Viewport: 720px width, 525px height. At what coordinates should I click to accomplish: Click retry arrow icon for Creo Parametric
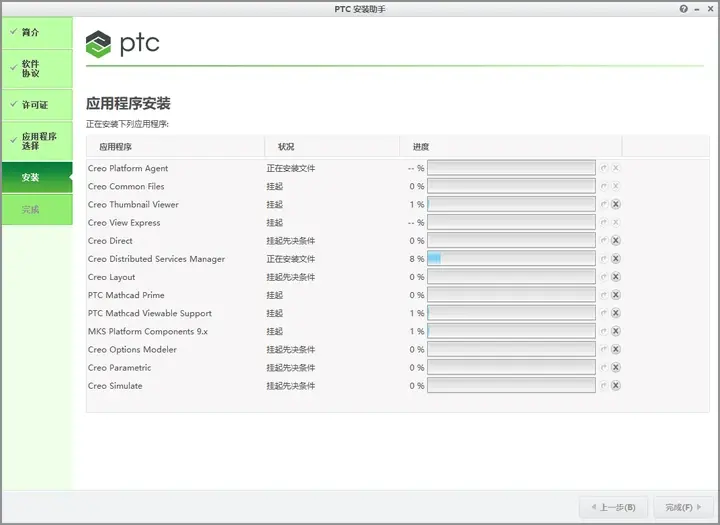[604, 367]
